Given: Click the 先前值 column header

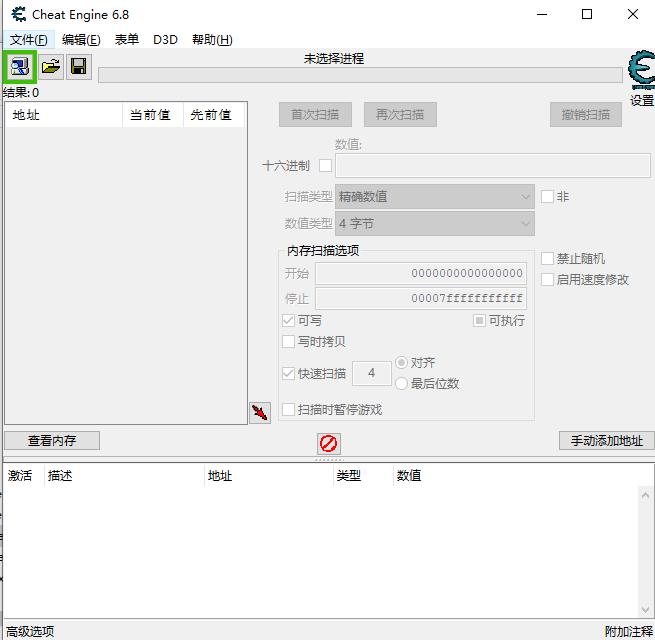Looking at the screenshot, I should [213, 115].
